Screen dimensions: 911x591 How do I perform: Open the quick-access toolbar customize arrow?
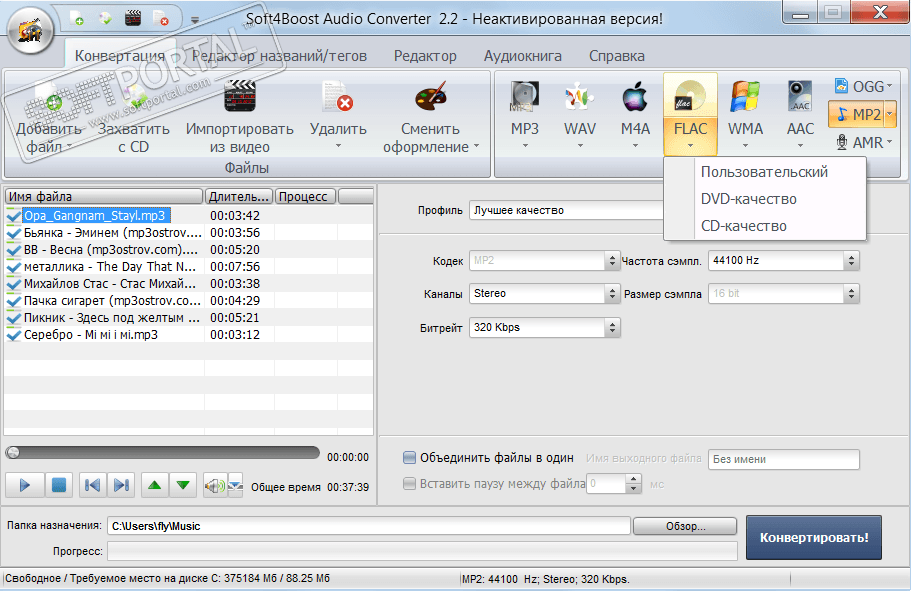tap(195, 20)
